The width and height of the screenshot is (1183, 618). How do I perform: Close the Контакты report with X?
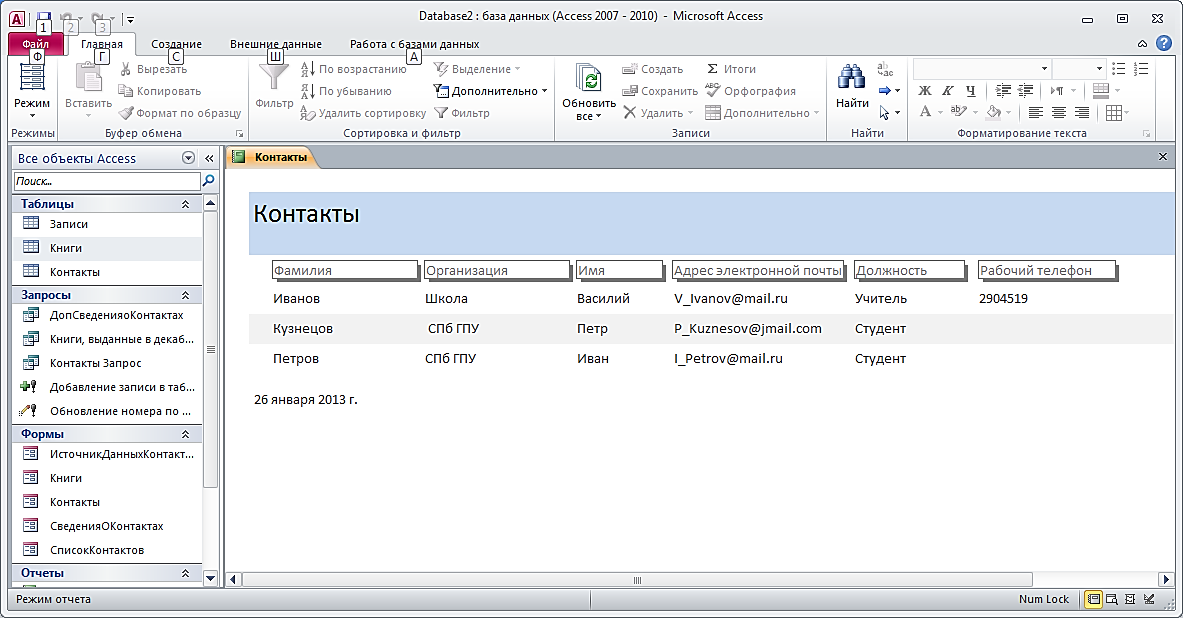click(x=1163, y=156)
